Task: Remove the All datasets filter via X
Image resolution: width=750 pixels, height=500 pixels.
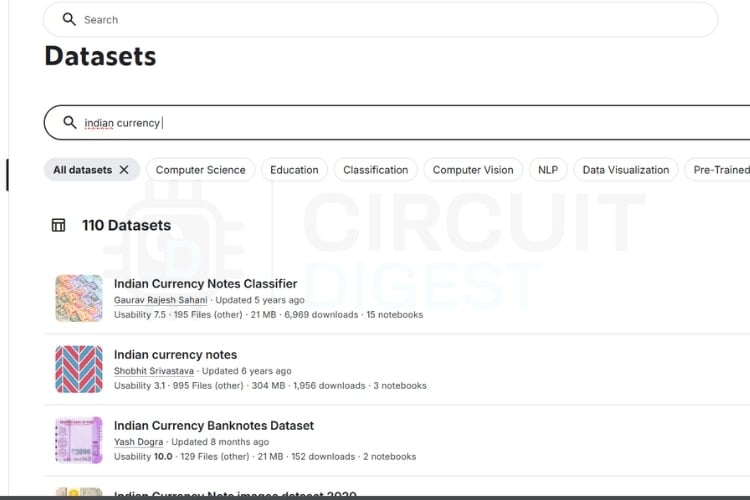Action: coord(124,170)
